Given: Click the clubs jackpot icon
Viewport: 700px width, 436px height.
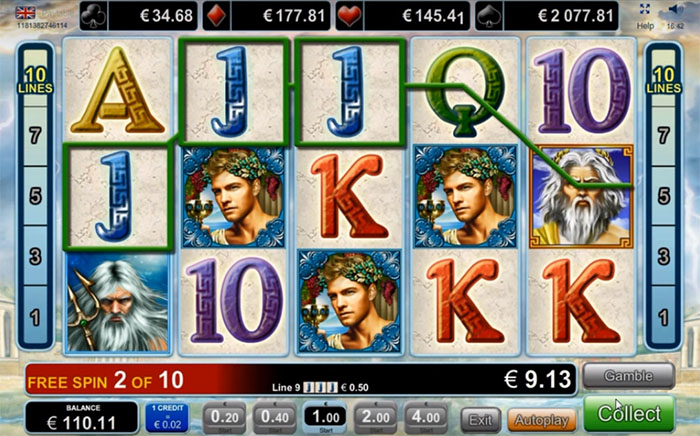Looking at the screenshot, I should [94, 16].
